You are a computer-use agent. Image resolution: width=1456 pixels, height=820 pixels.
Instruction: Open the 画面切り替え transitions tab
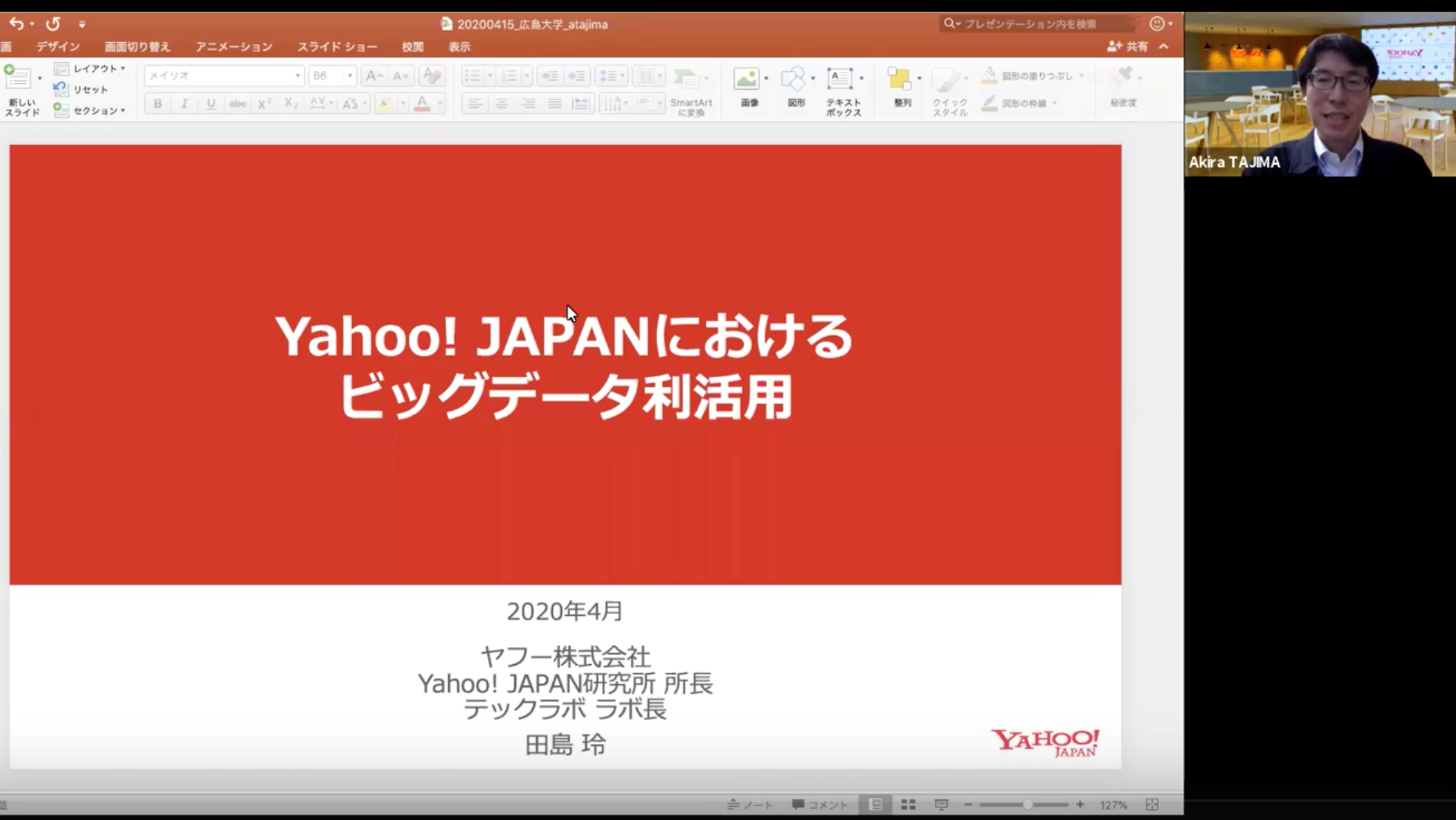click(137, 47)
